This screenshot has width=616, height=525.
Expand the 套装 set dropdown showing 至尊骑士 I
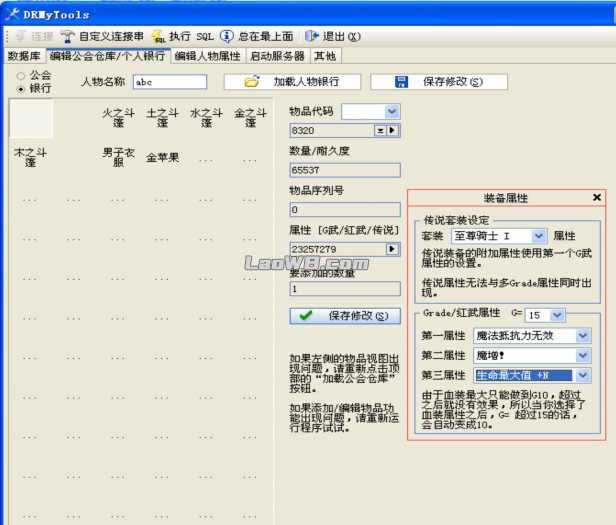539,235
